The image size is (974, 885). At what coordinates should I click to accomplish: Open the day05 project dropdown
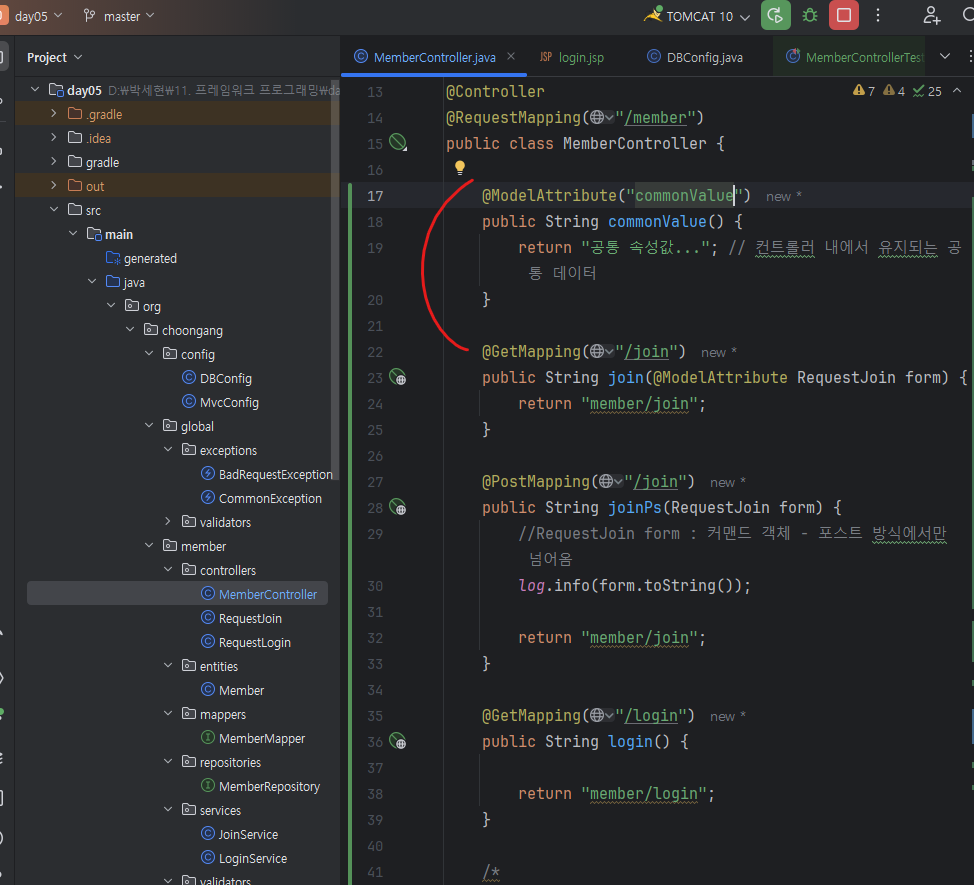(37, 16)
